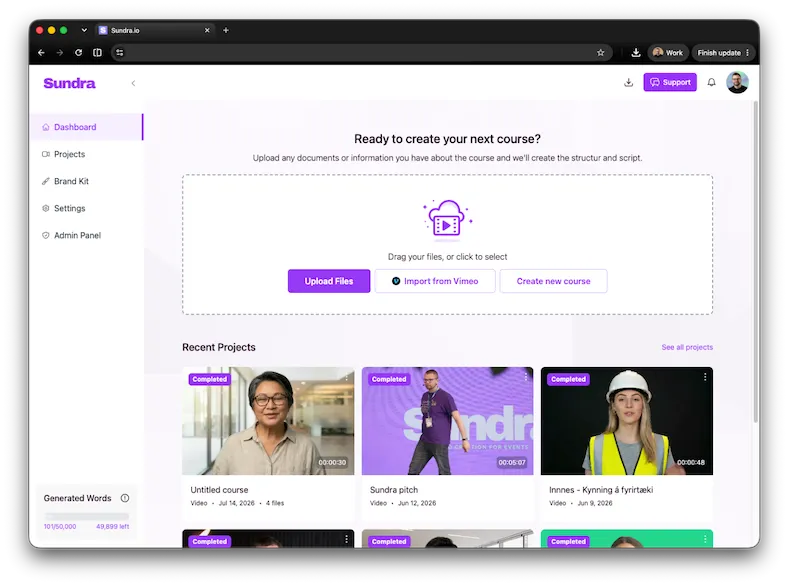Open the Projects sidebar item
The image size is (800, 586).
click(86, 154)
